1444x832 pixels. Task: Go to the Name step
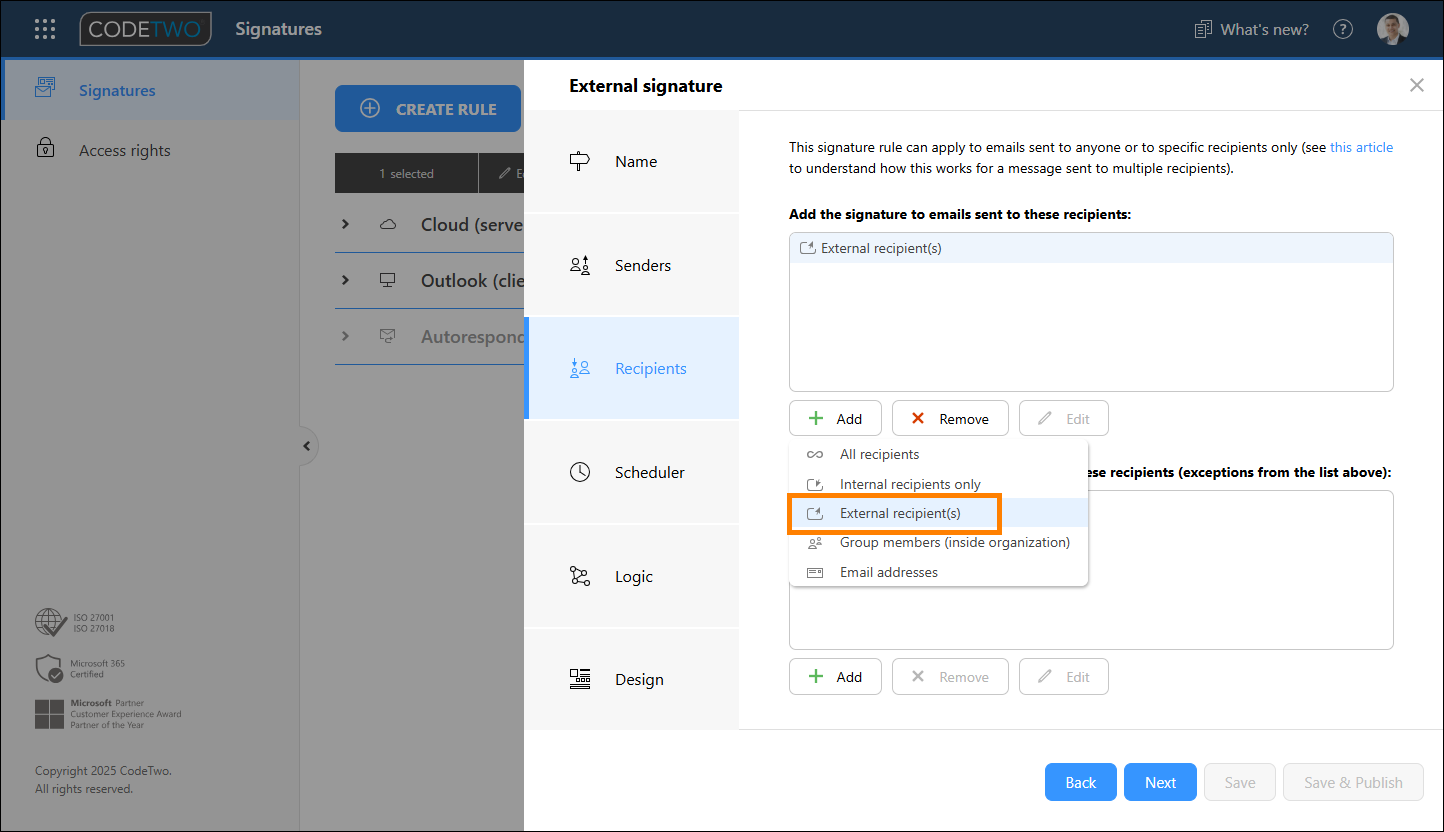click(631, 161)
